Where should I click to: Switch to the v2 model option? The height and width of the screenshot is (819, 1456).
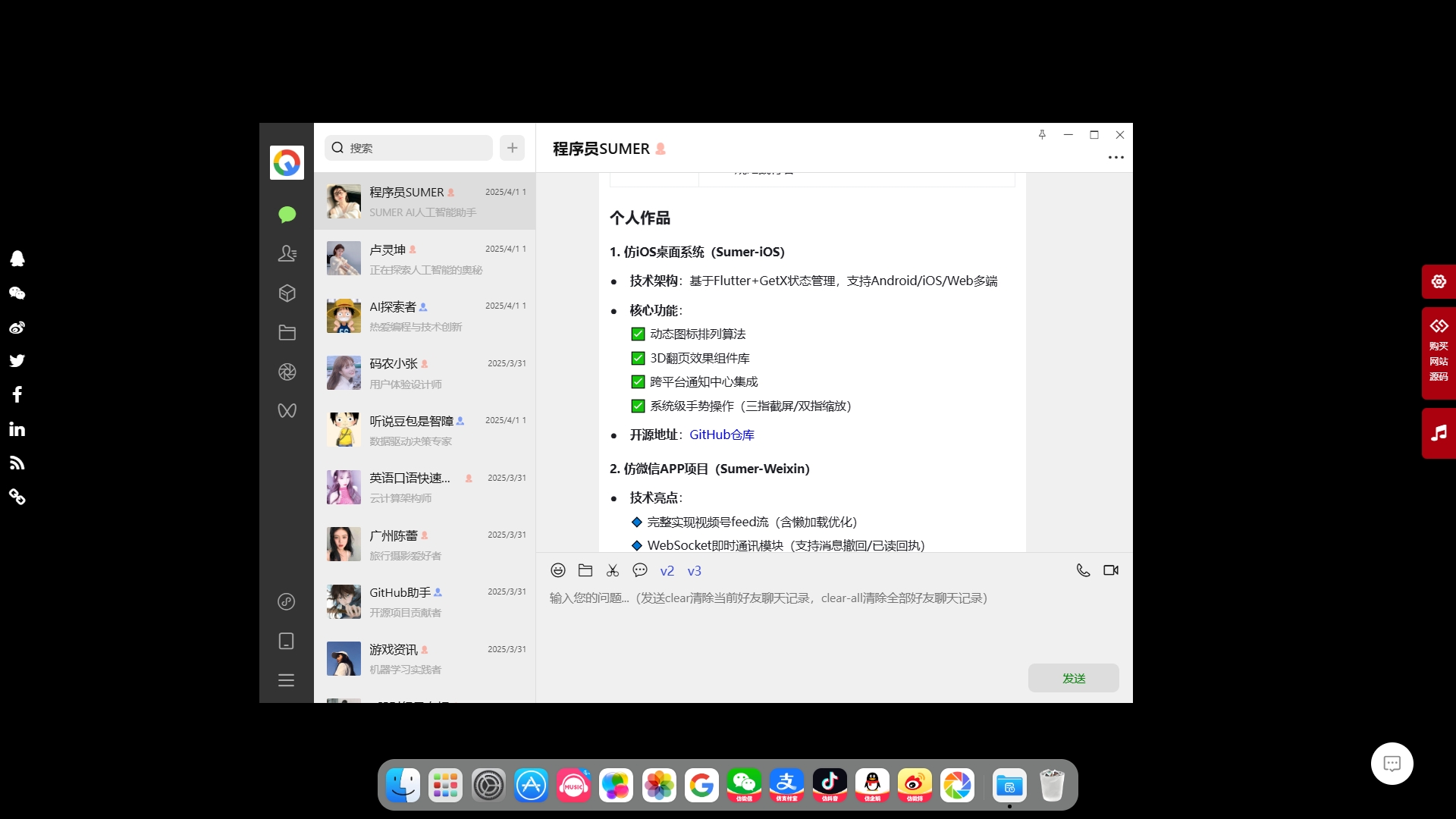(x=667, y=571)
